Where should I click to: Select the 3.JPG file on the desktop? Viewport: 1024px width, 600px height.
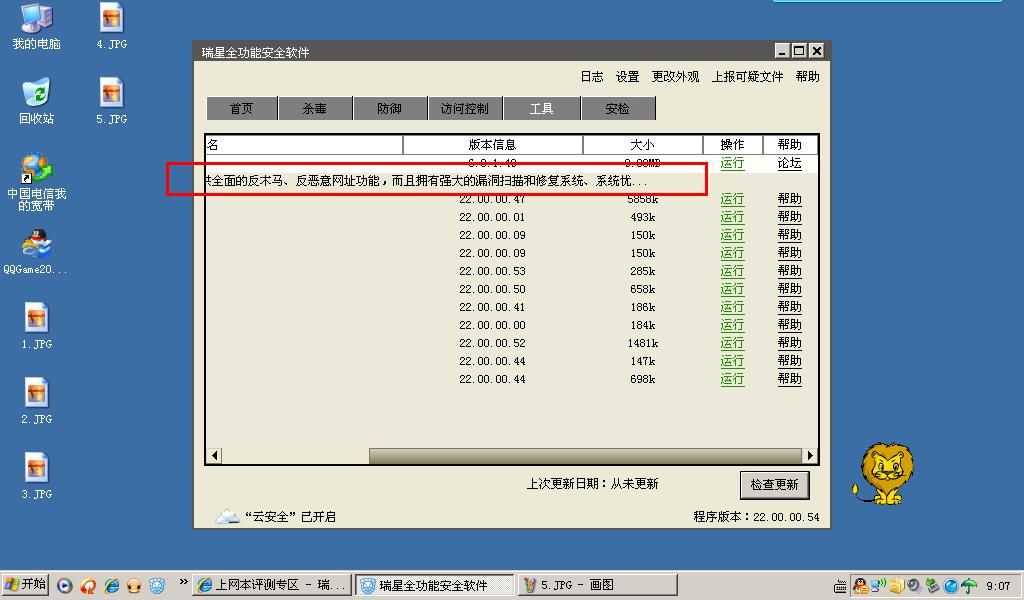click(x=37, y=477)
